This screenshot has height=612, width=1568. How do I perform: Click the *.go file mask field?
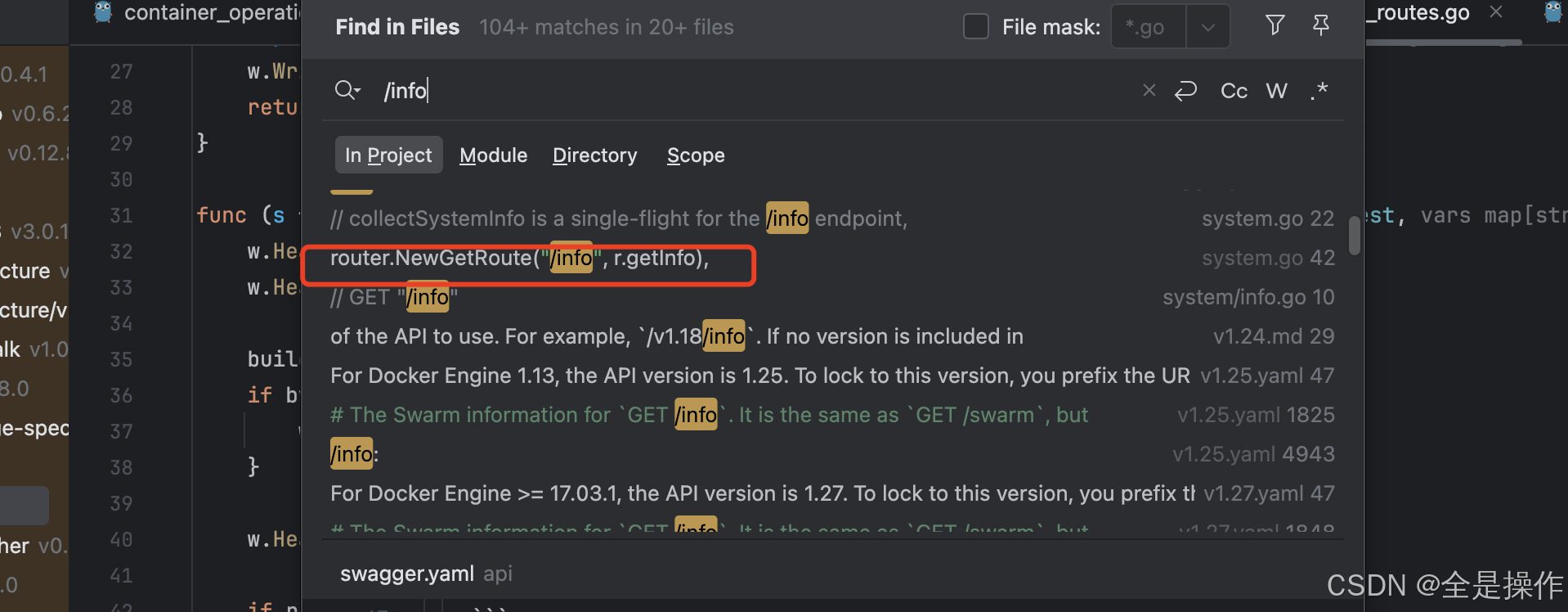click(1149, 27)
